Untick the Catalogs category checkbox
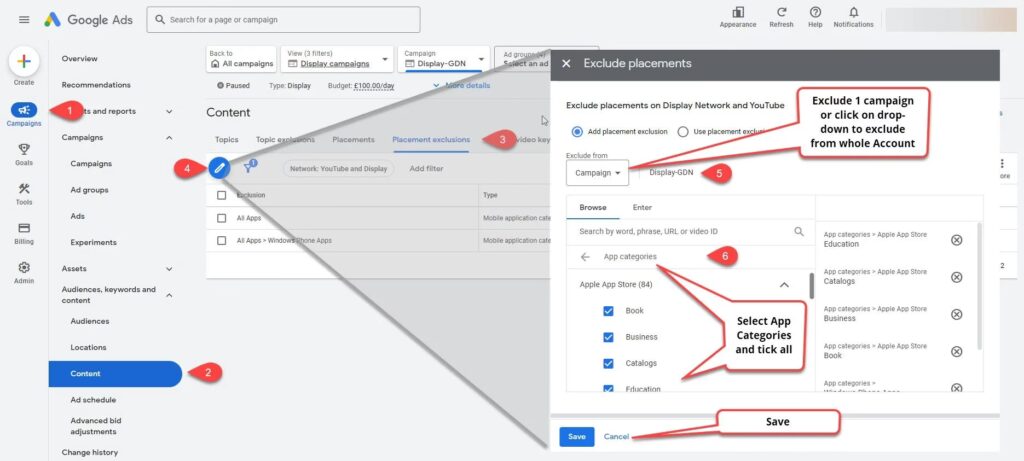 point(608,363)
